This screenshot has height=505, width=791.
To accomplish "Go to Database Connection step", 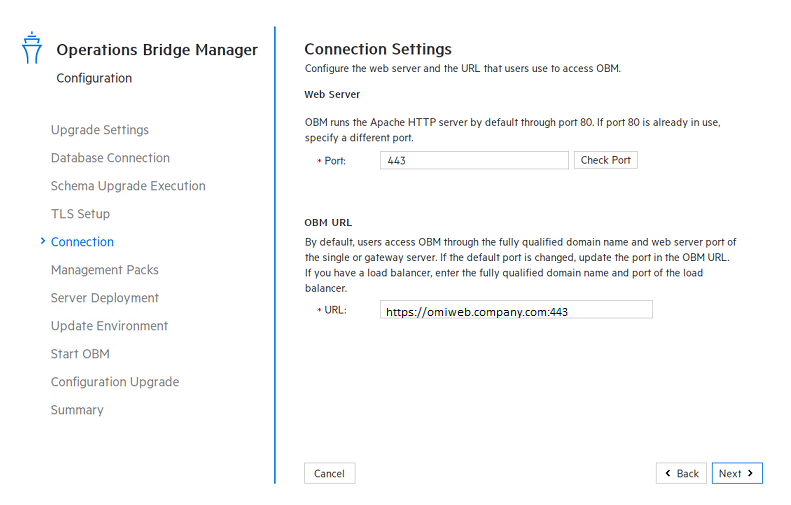I will pyautogui.click(x=110, y=158).
